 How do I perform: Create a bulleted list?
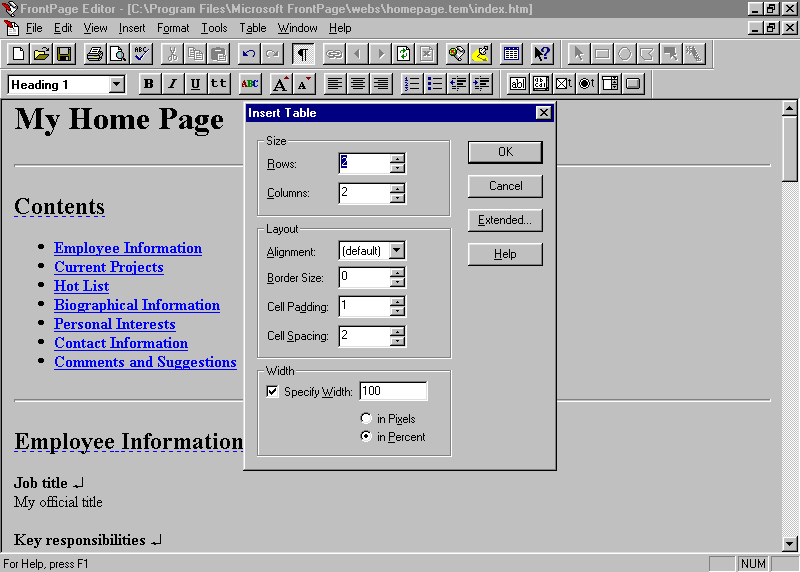click(x=435, y=84)
